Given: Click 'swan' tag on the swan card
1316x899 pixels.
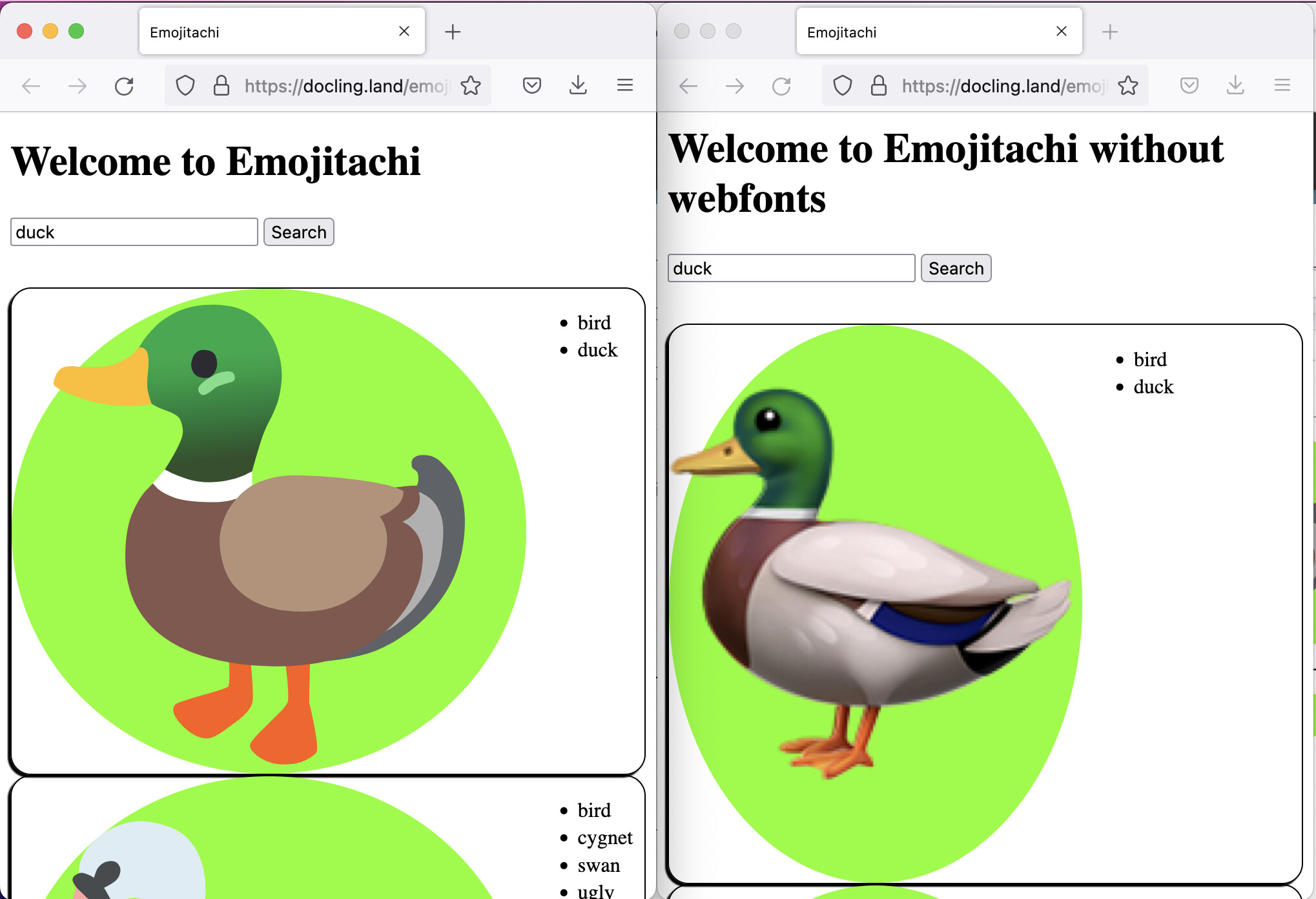Looking at the screenshot, I should (599, 865).
